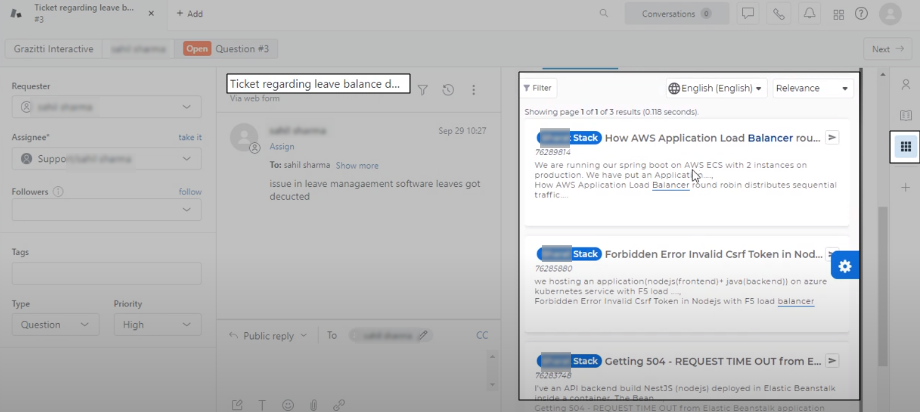This screenshot has height=412, width=920.
Task: Open the search magnifier icon
Action: [604, 13]
